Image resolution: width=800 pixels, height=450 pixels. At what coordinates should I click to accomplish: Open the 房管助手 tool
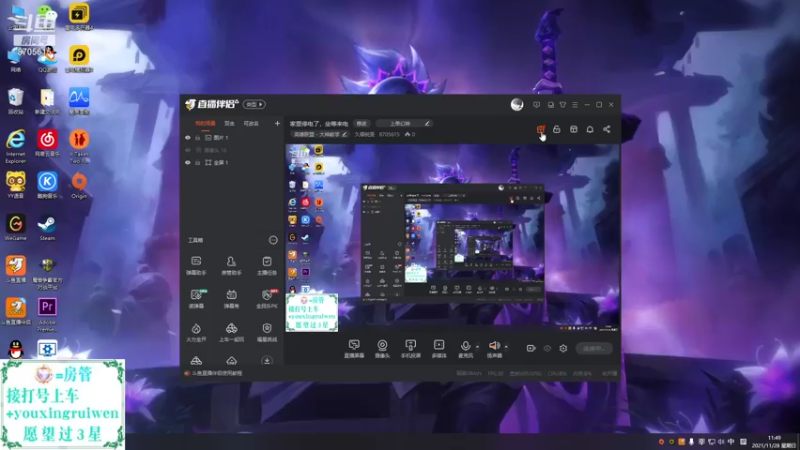click(x=231, y=266)
